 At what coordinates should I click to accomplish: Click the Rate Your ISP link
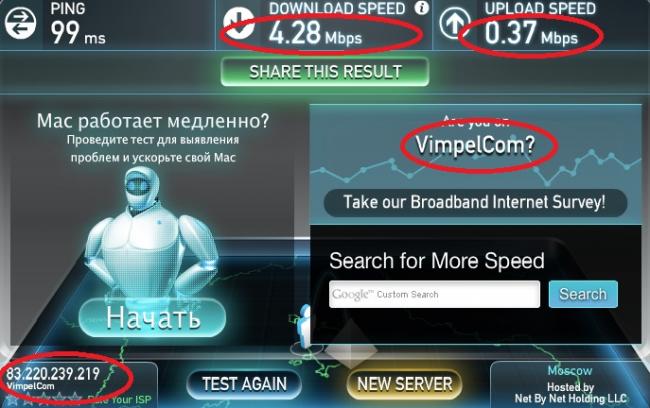coord(119,400)
